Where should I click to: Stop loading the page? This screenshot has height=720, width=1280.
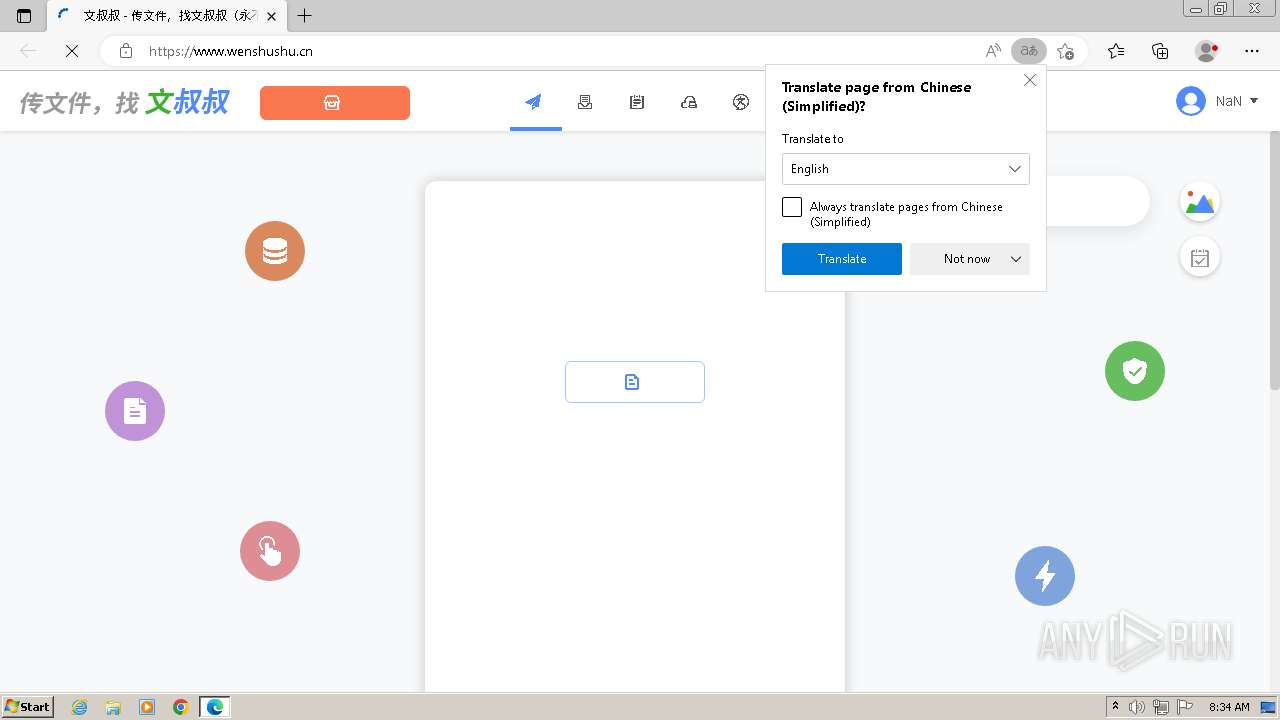[72, 51]
